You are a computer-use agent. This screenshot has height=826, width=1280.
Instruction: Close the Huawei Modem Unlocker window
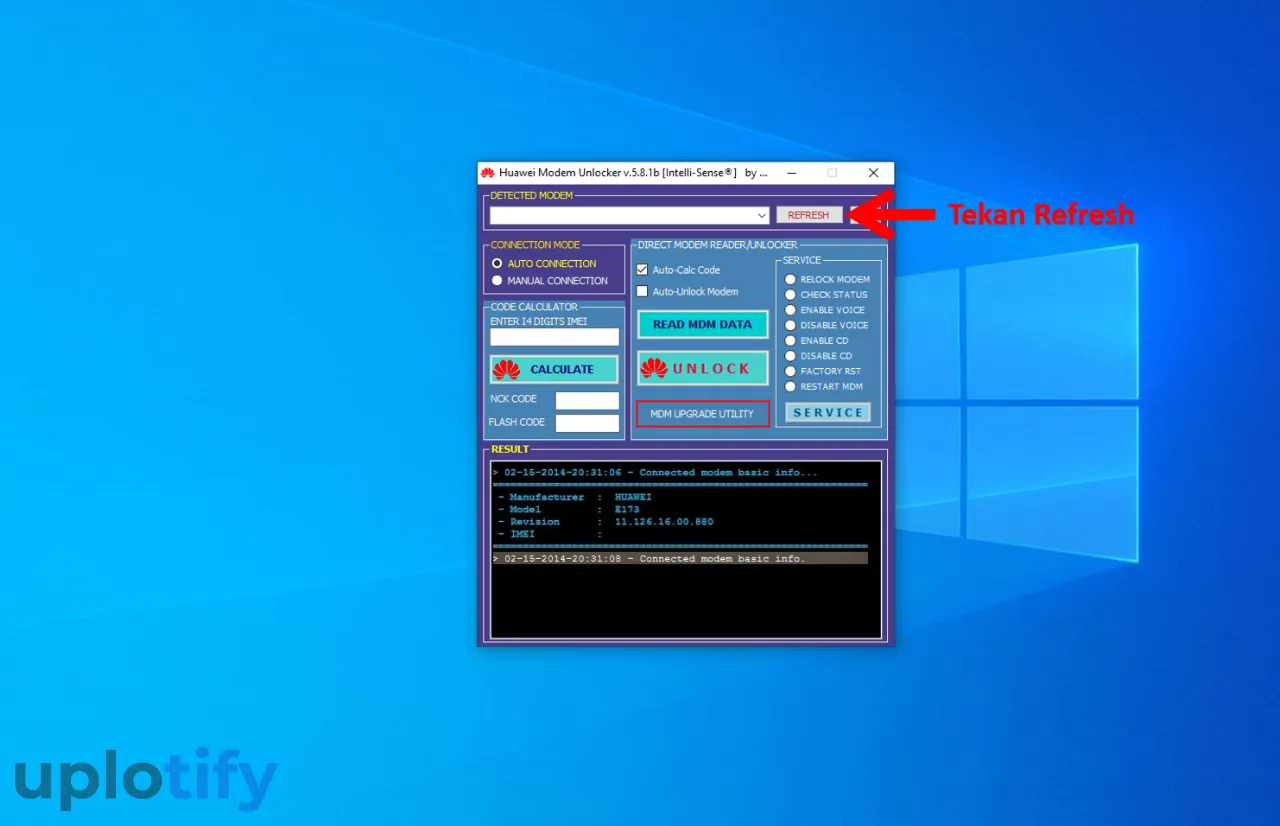click(873, 173)
